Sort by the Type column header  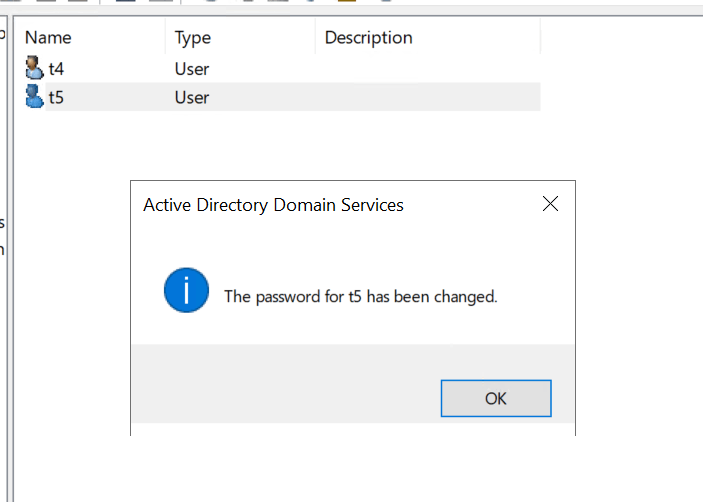[193, 38]
